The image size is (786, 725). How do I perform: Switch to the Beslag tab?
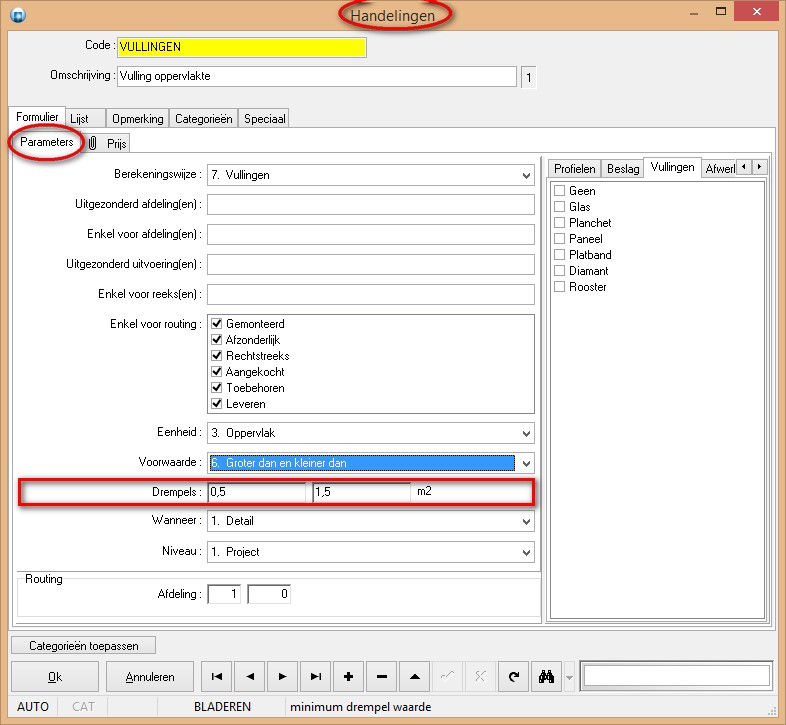pos(623,168)
